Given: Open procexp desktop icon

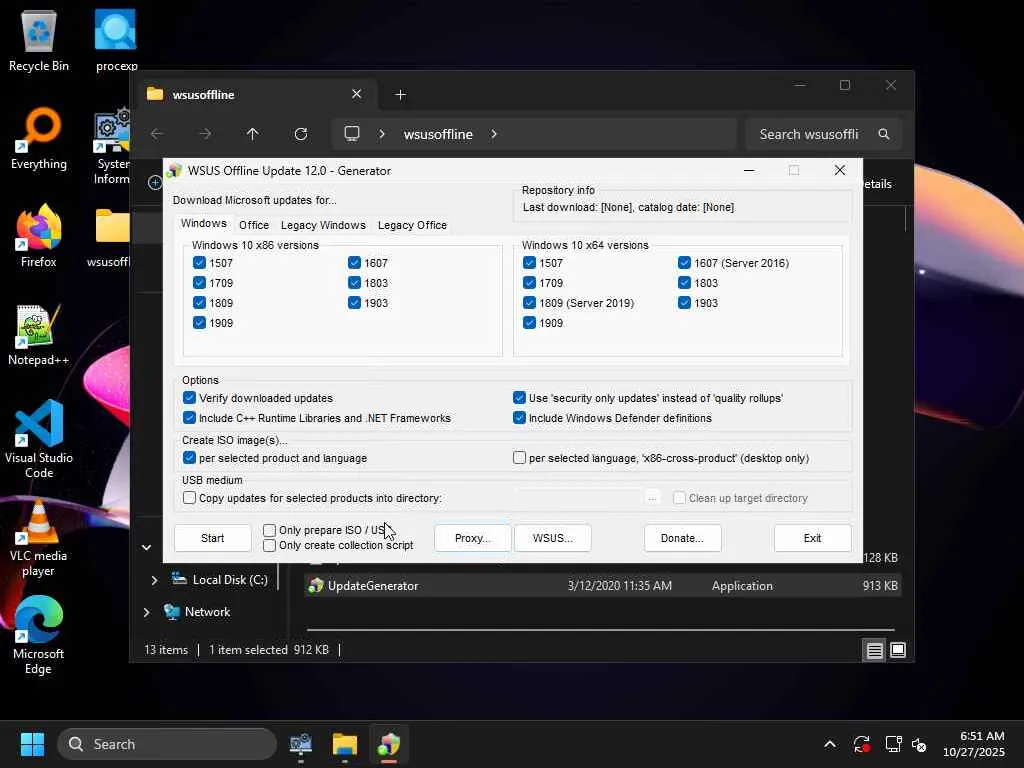Looking at the screenshot, I should [116, 40].
